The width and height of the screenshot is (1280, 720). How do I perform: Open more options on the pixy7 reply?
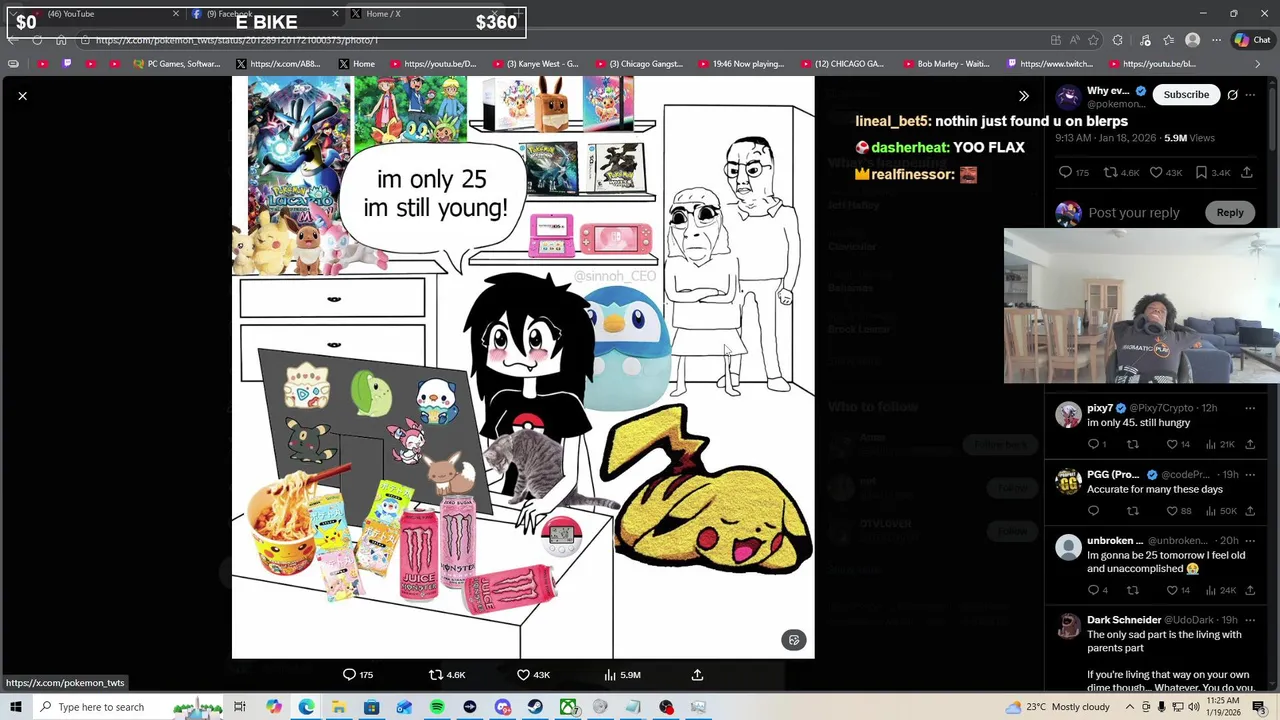[1250, 408]
